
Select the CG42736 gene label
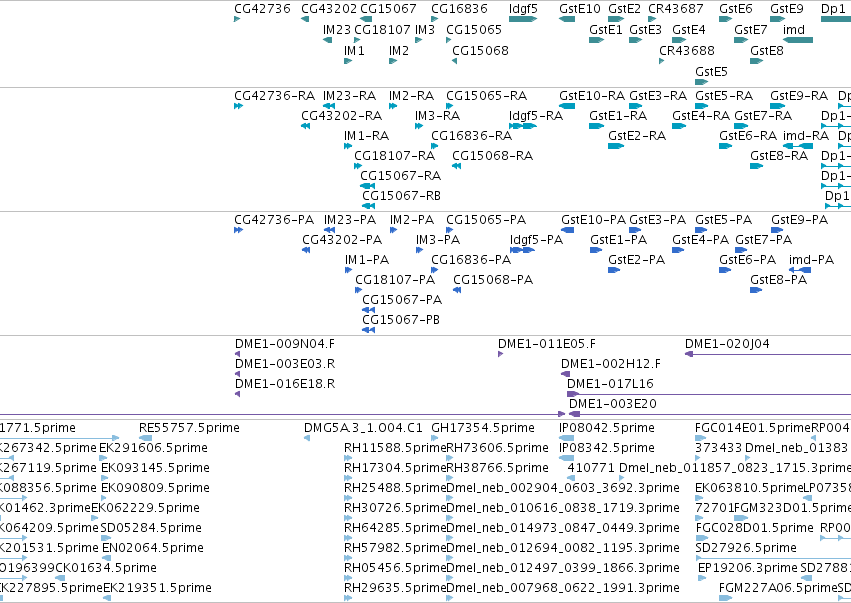click(x=262, y=9)
